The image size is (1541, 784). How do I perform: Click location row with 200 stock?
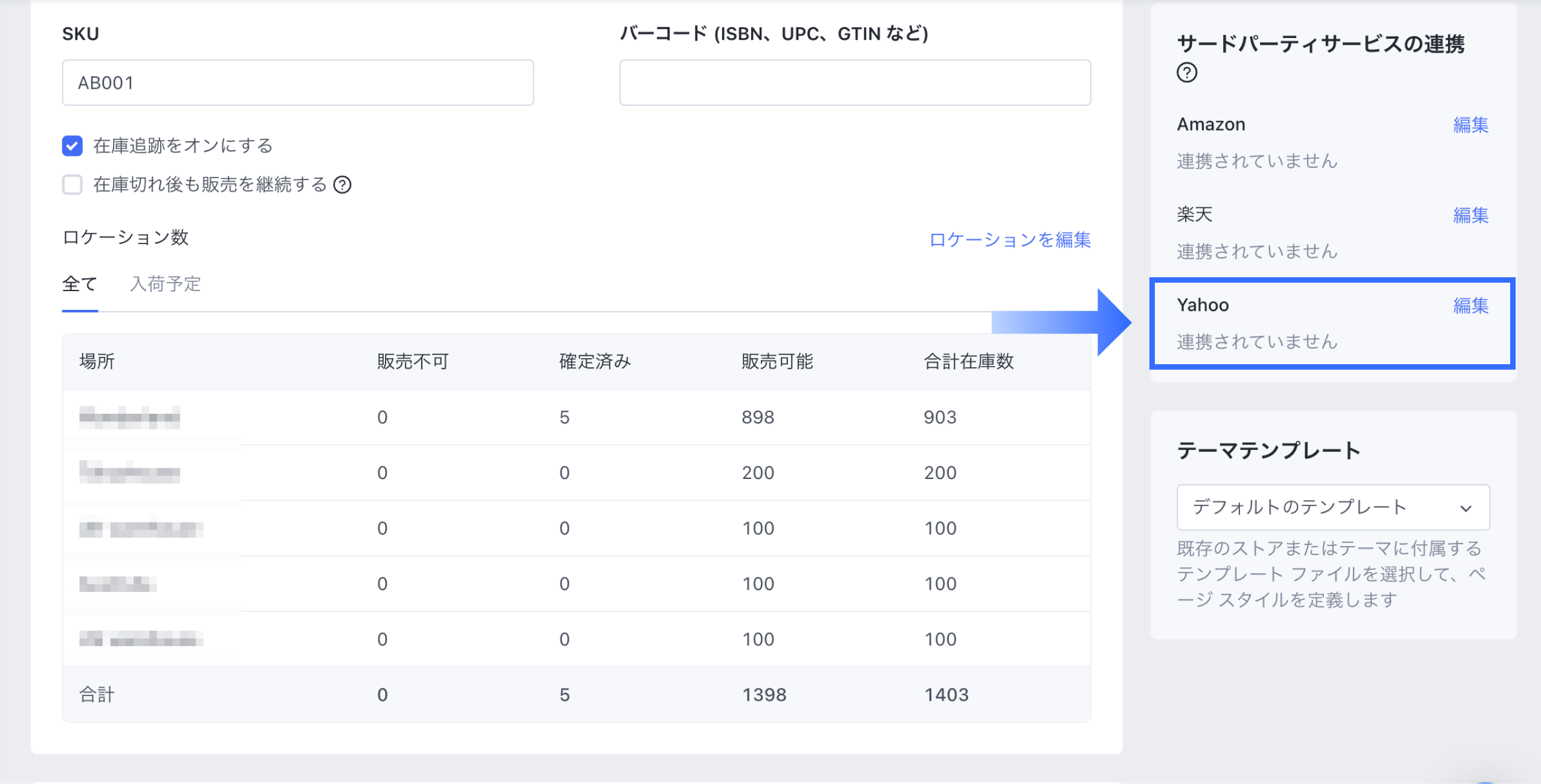(129, 473)
